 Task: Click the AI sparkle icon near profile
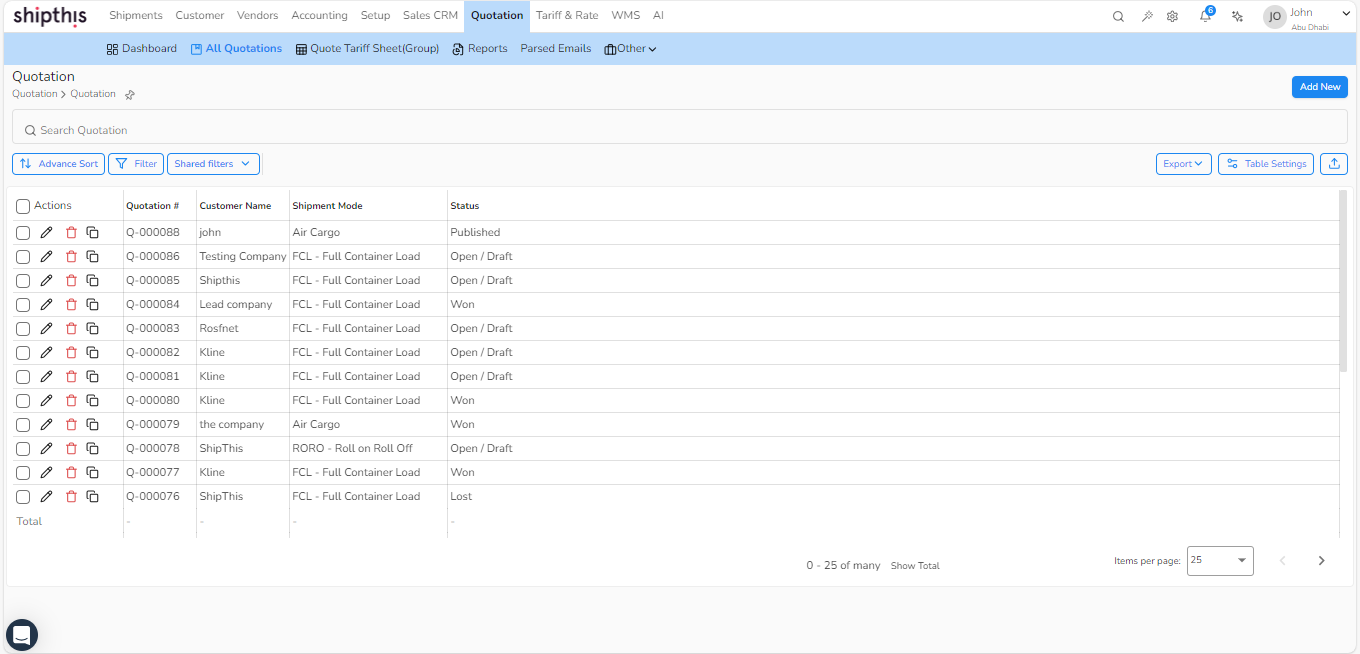pyautogui.click(x=1237, y=16)
